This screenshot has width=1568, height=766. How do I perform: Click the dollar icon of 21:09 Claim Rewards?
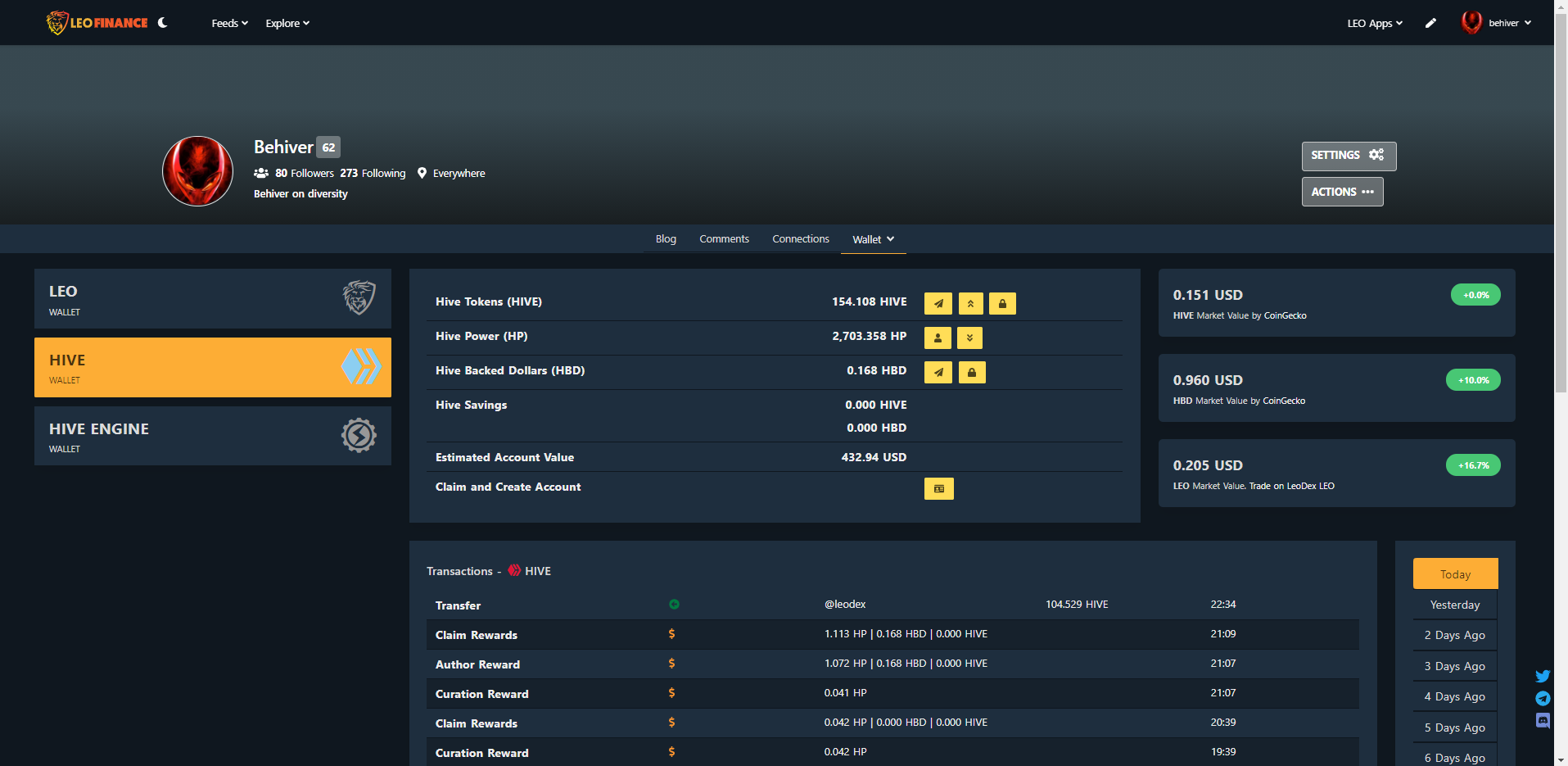coord(671,634)
